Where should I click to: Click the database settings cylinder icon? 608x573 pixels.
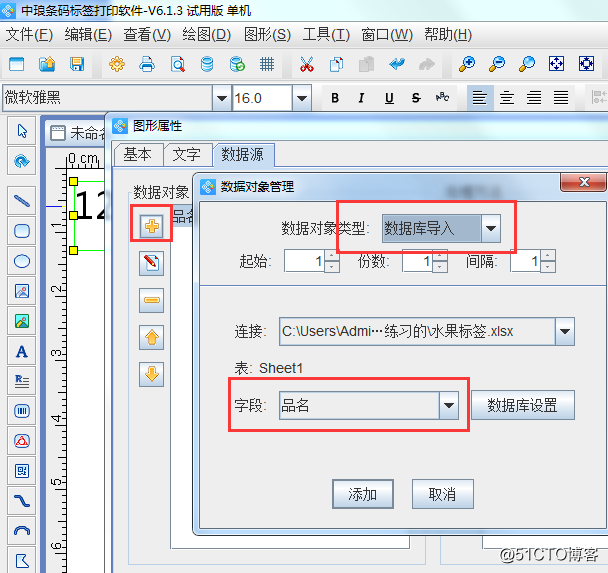207,64
